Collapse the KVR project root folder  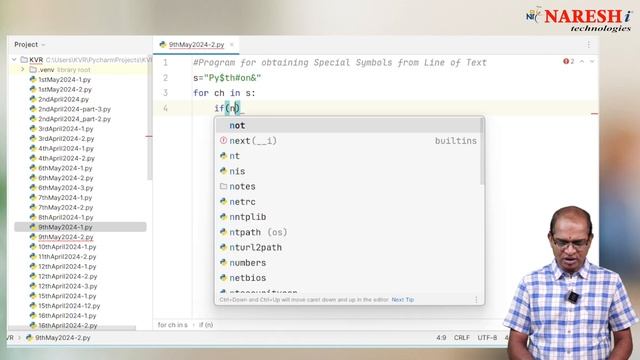tap(14, 60)
